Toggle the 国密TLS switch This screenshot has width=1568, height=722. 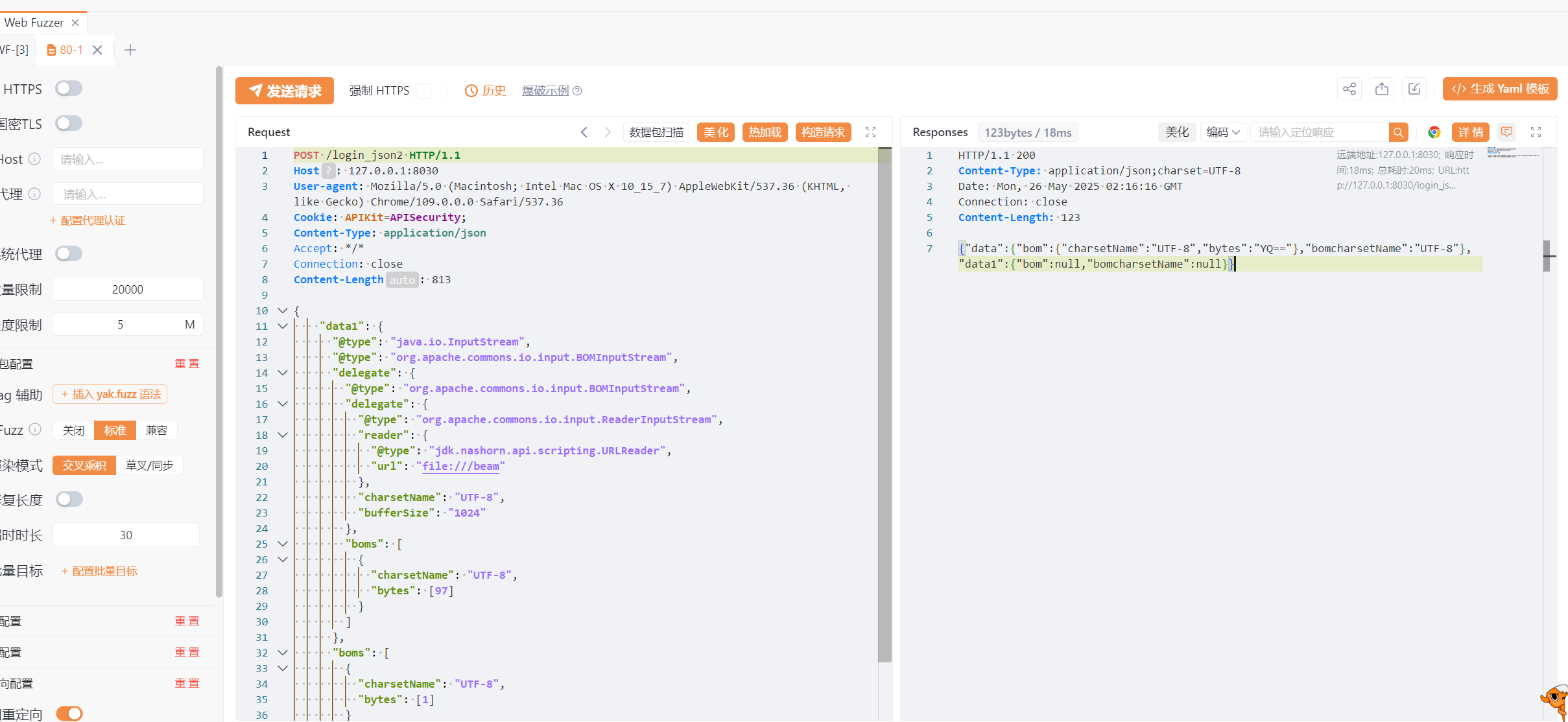point(69,123)
